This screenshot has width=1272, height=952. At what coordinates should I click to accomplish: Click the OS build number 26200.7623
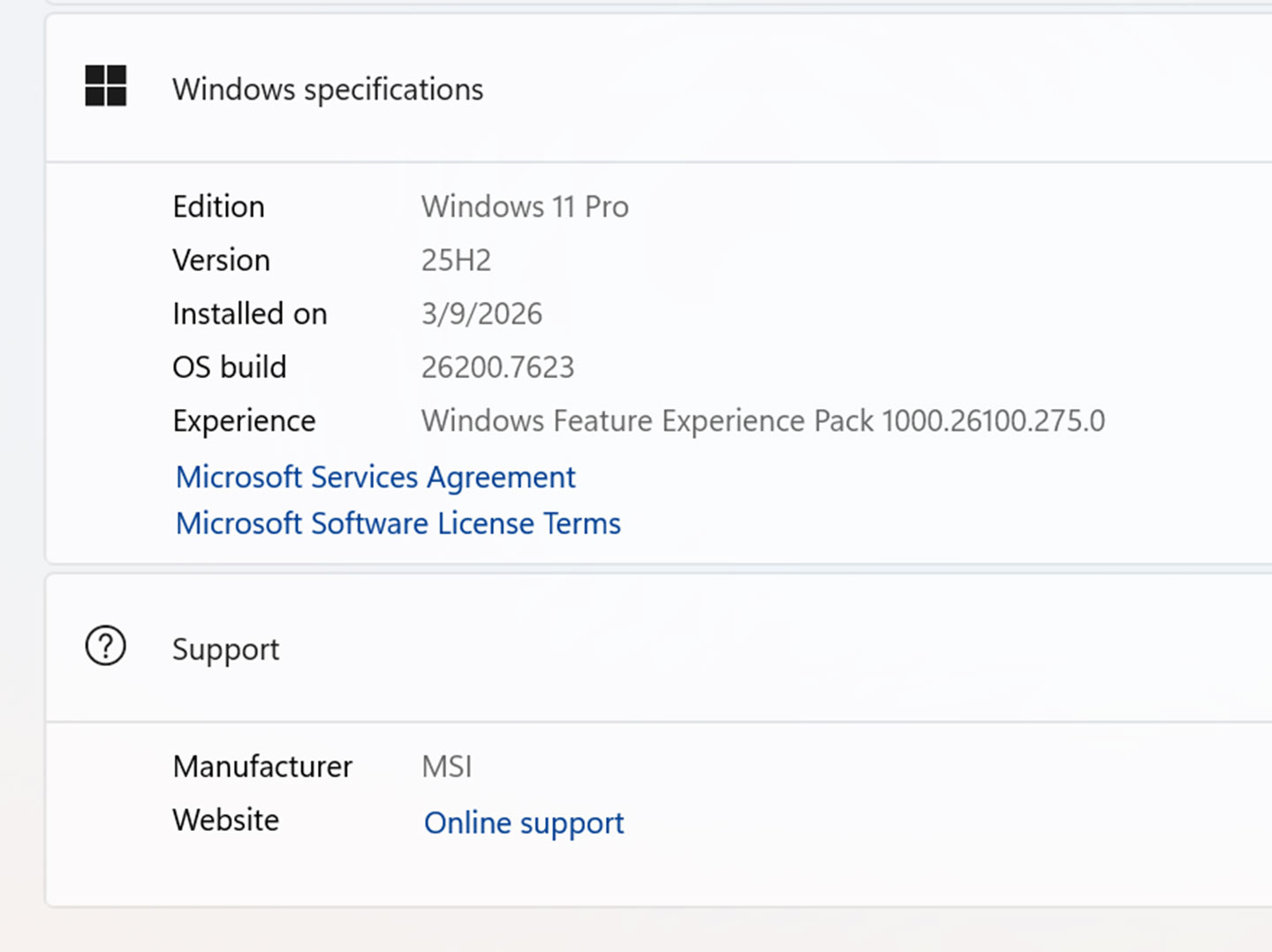click(497, 366)
